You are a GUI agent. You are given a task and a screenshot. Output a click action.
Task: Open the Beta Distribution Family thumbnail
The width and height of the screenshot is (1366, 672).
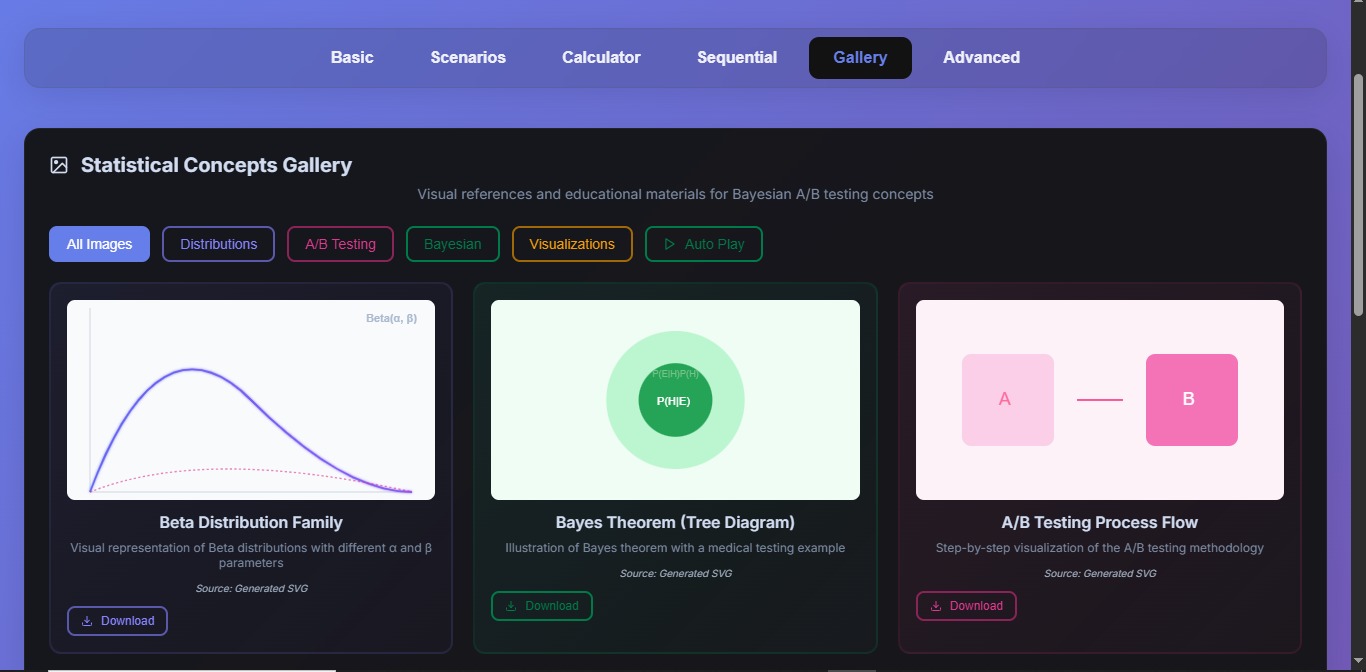pos(251,400)
